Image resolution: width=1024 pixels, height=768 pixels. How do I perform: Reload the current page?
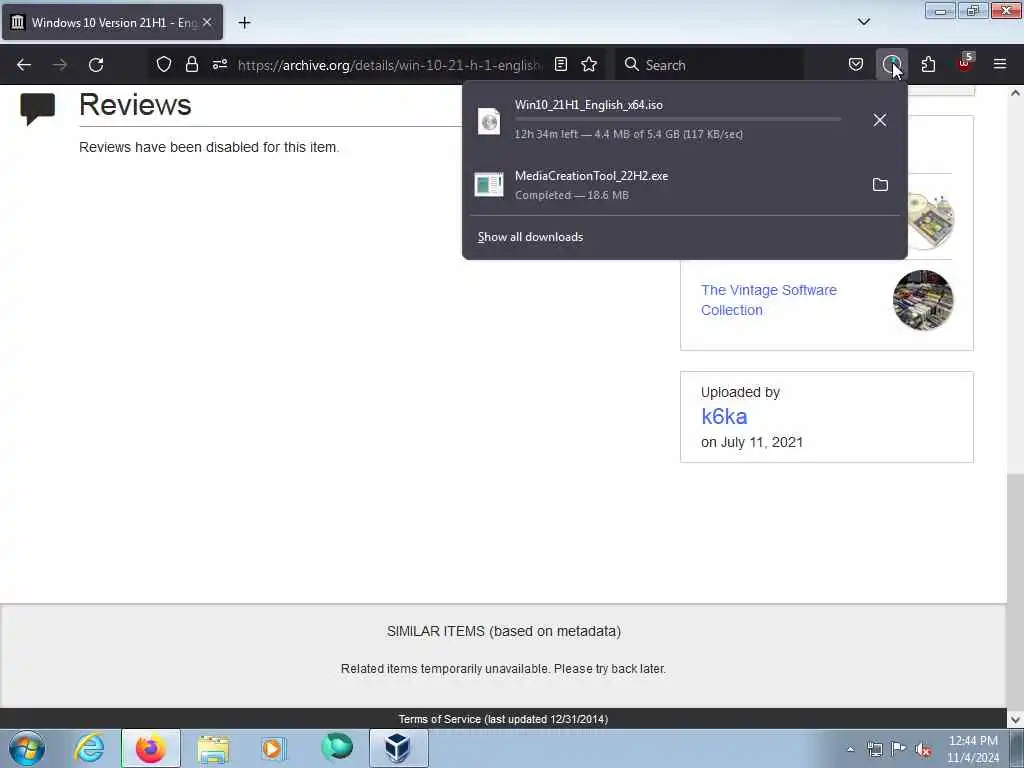tap(96, 65)
